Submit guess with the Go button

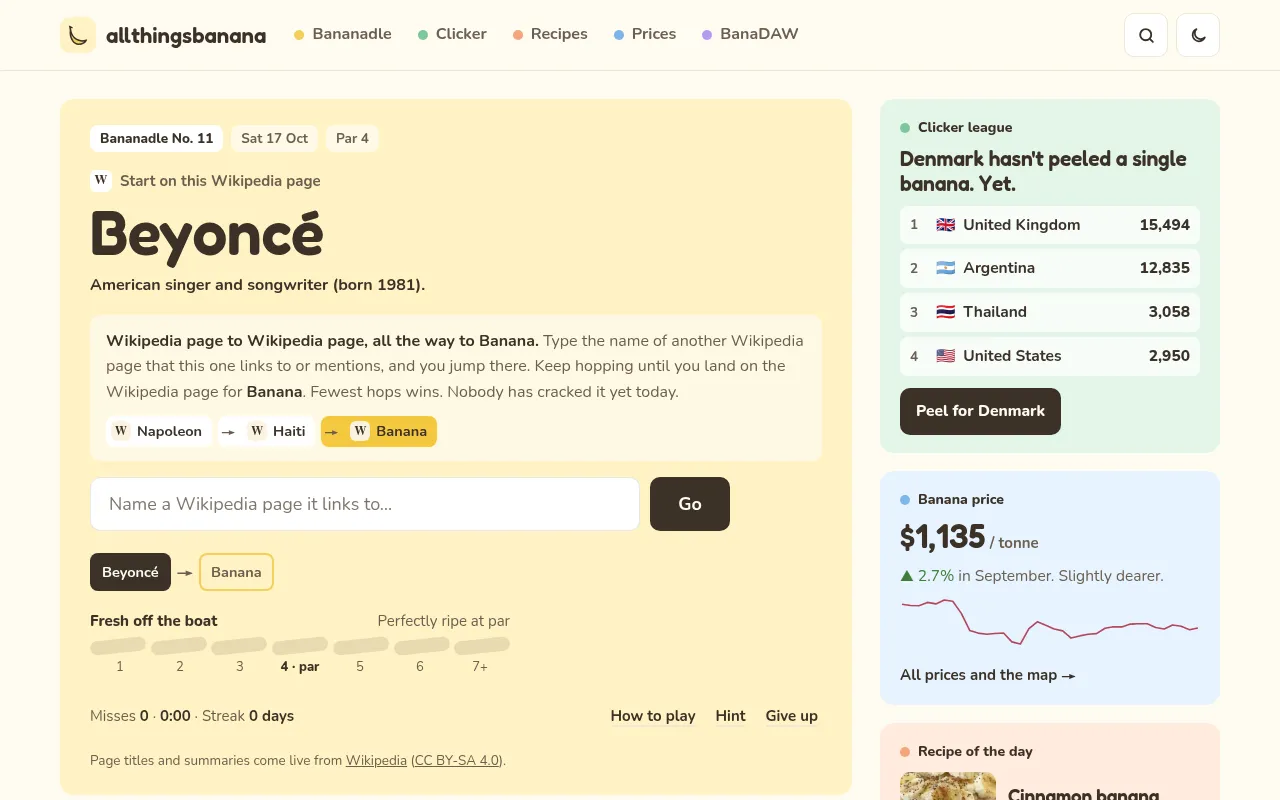click(690, 504)
